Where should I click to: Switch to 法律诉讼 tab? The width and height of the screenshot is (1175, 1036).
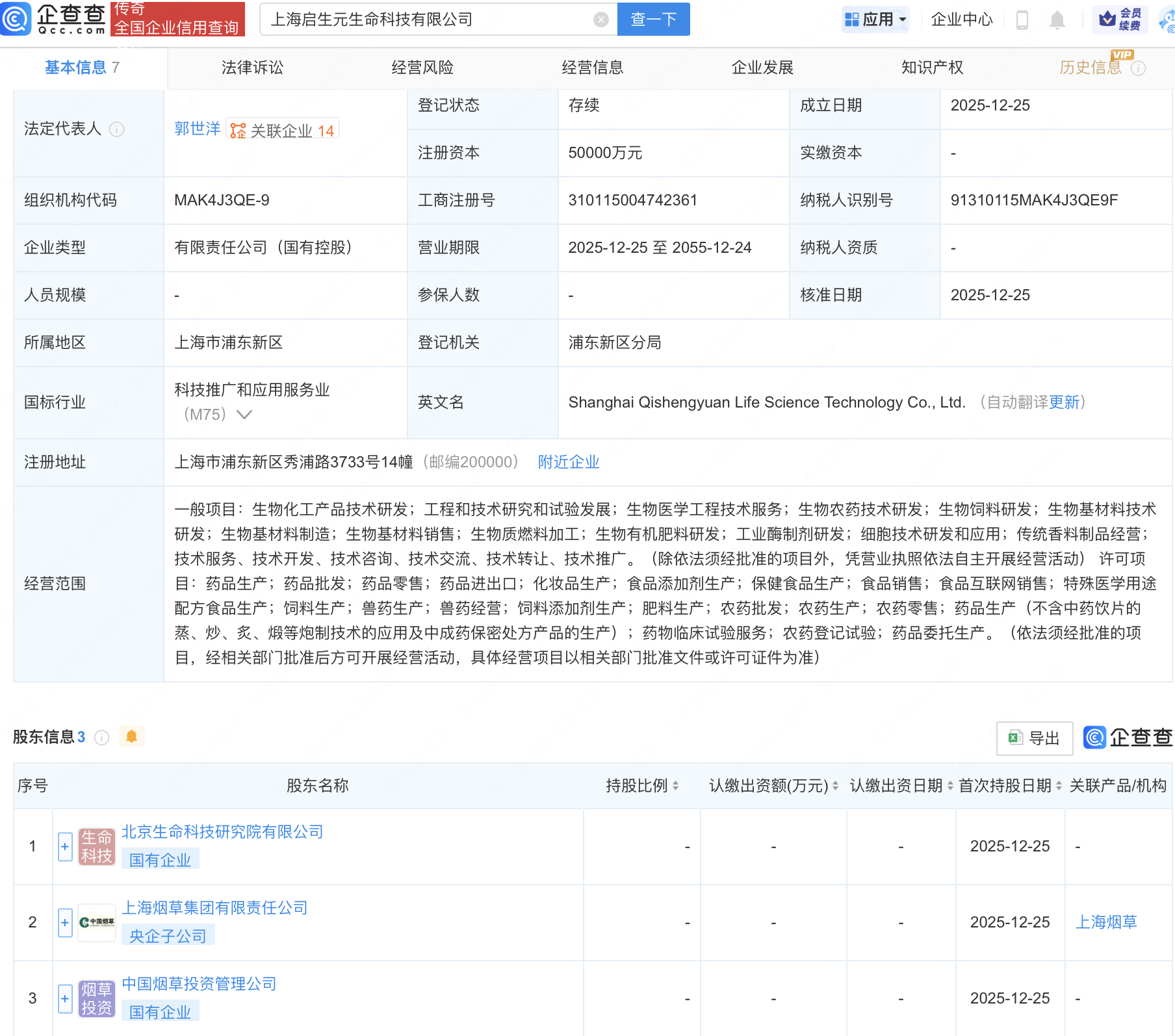pyautogui.click(x=252, y=68)
